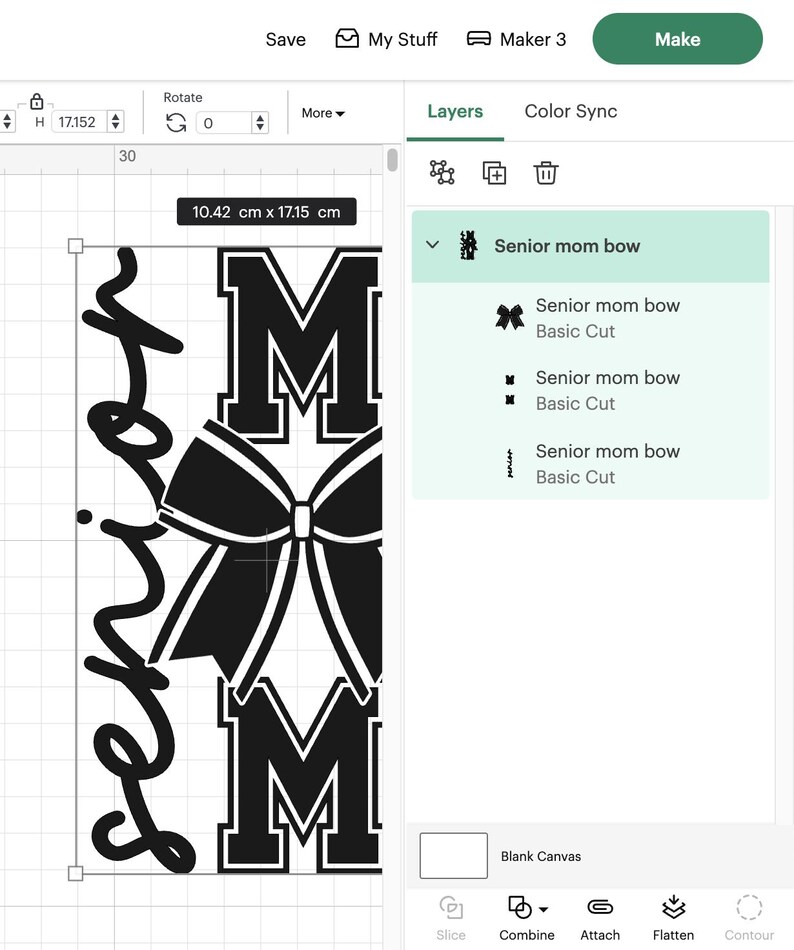Toggle the aspect ratio lock icon

pyautogui.click(x=36, y=101)
